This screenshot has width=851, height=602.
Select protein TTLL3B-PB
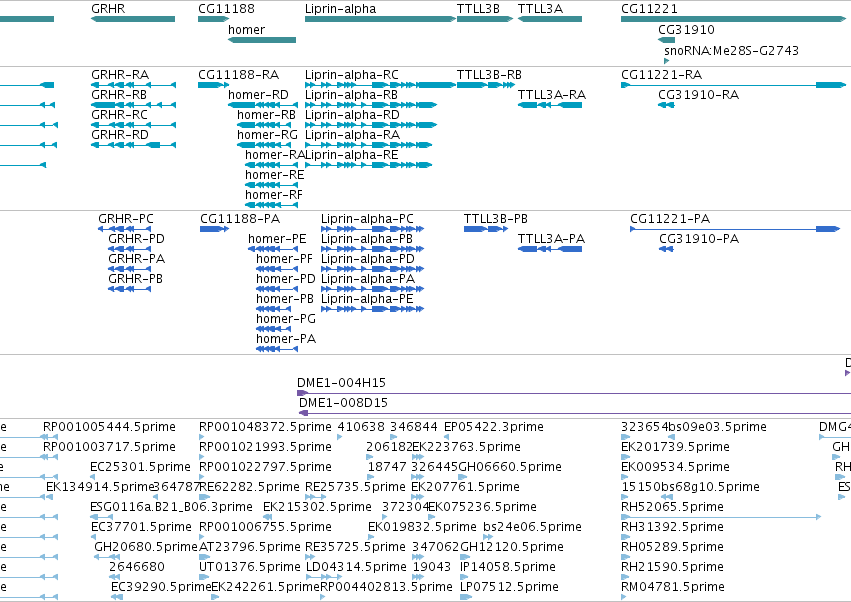pos(486,229)
